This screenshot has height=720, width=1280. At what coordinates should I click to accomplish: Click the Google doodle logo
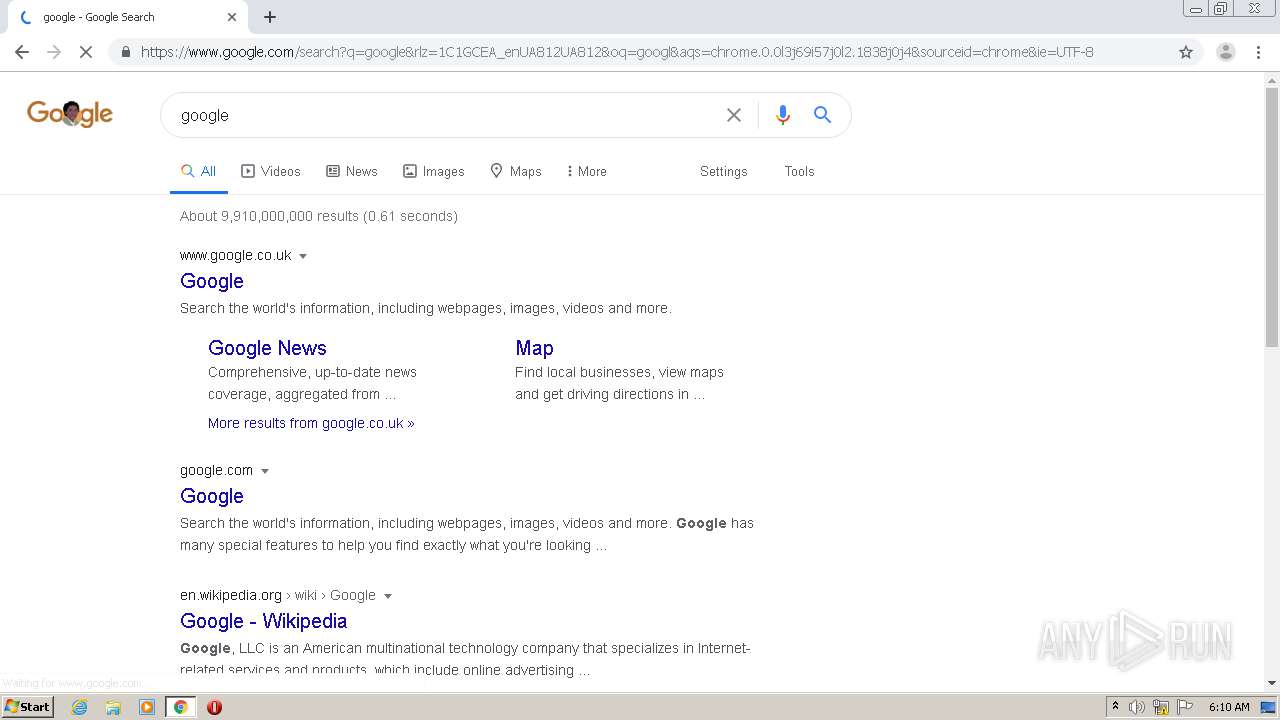70,113
